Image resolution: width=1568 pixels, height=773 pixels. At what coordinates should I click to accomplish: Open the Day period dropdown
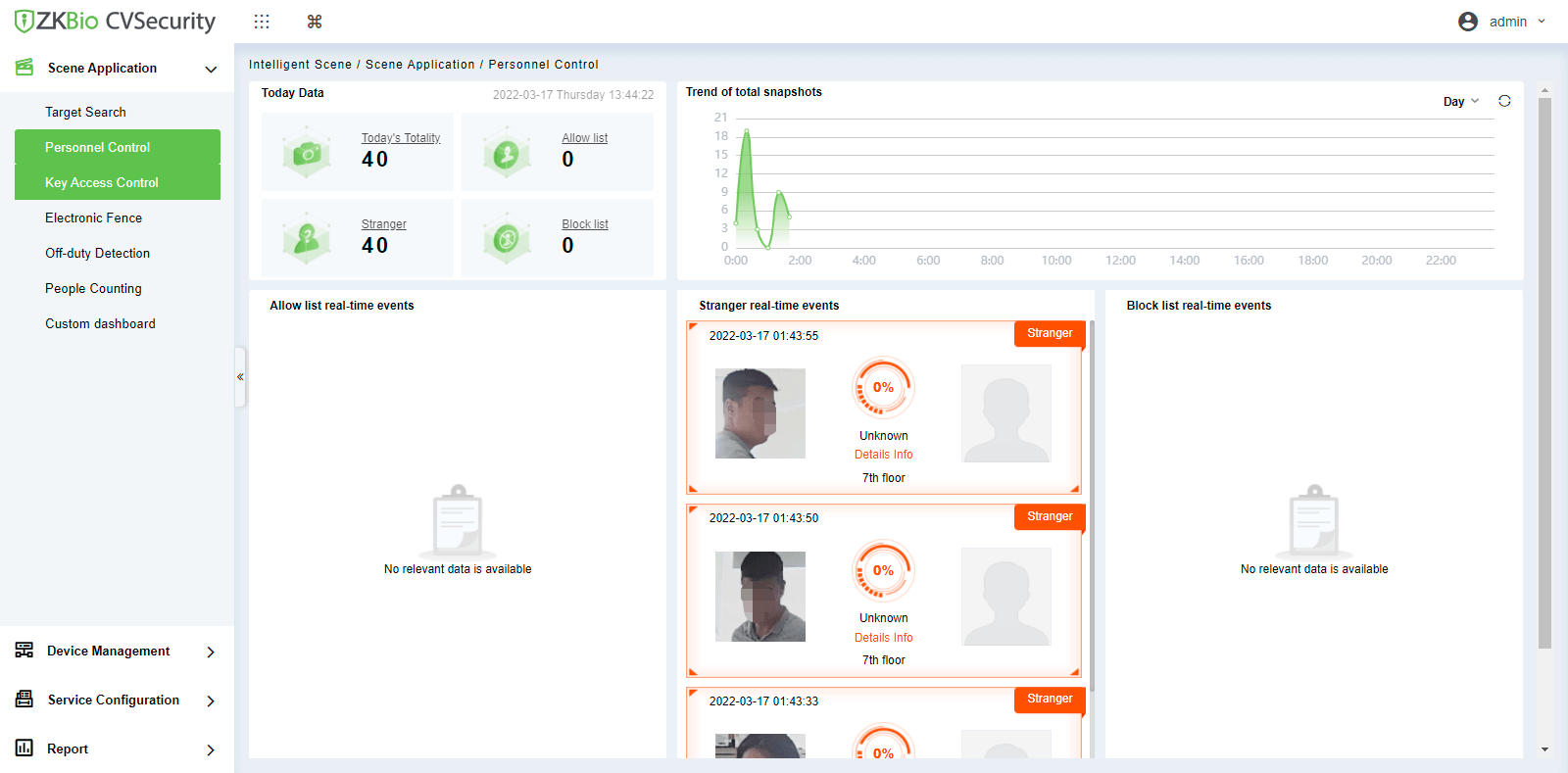pyautogui.click(x=1460, y=102)
